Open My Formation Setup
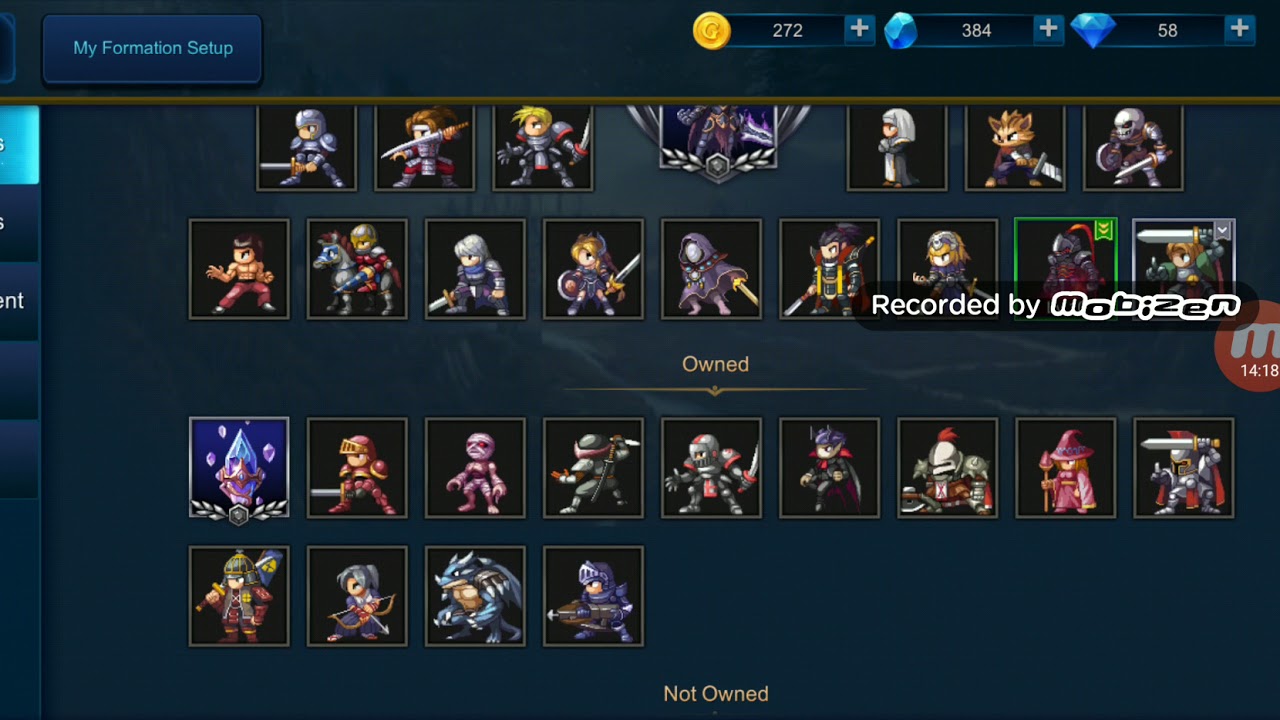 coord(152,48)
